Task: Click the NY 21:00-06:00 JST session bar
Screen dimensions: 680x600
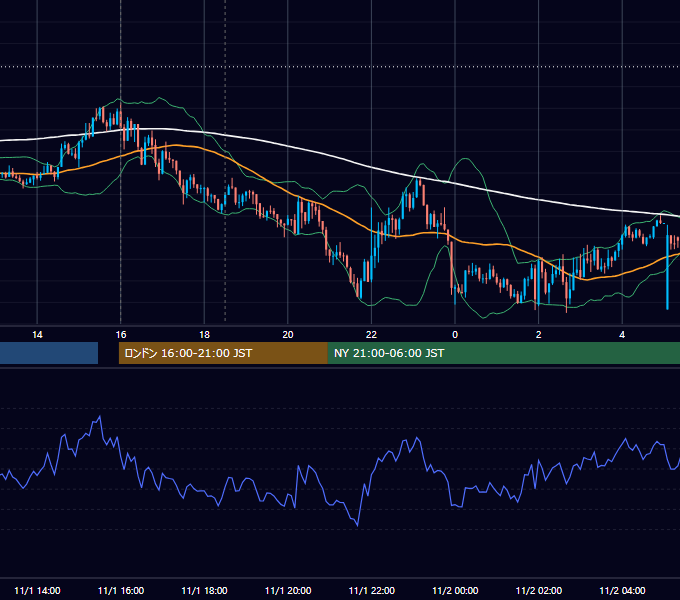Action: [x=504, y=353]
